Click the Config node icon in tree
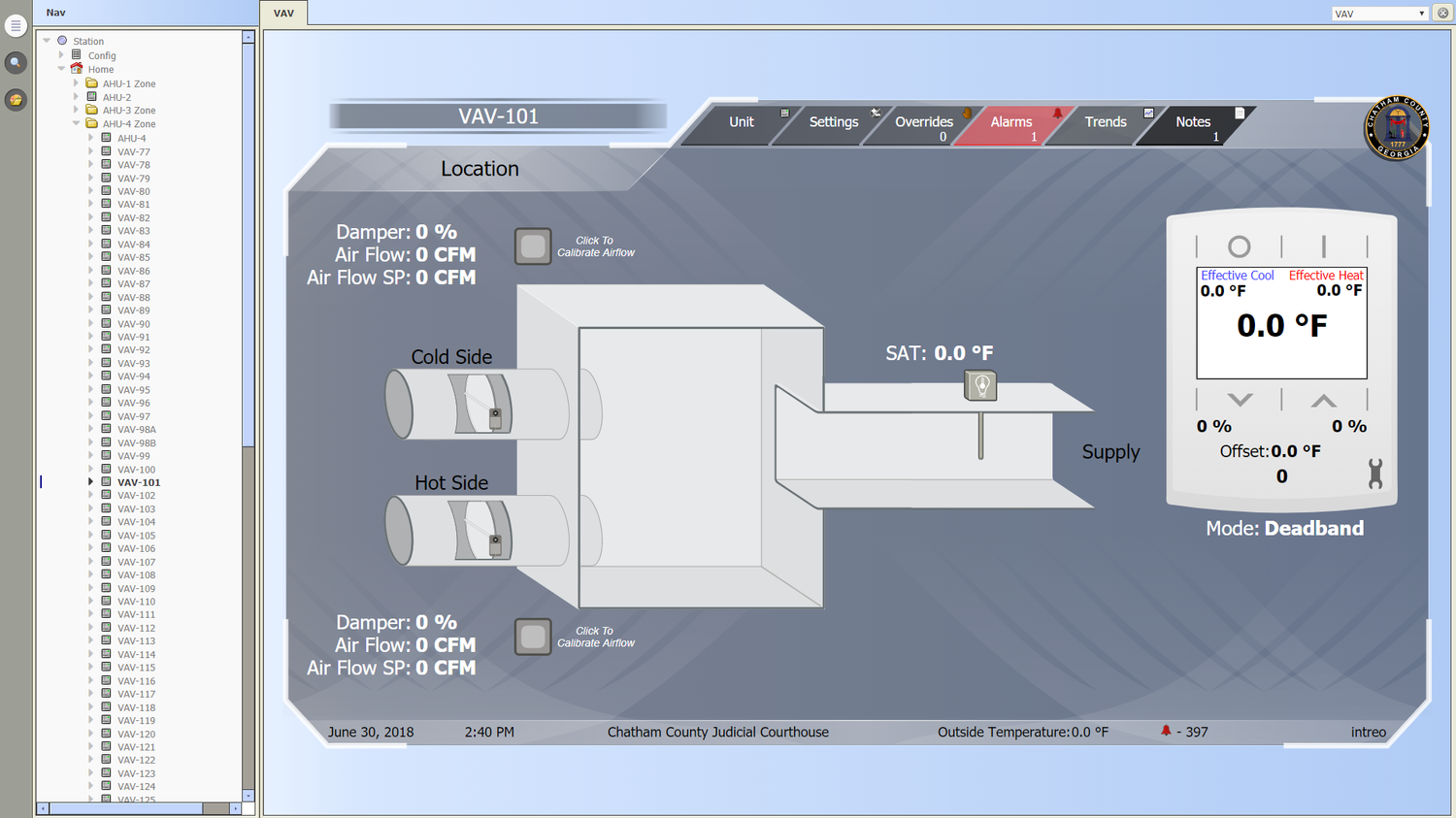This screenshot has width=1456, height=818. (77, 55)
